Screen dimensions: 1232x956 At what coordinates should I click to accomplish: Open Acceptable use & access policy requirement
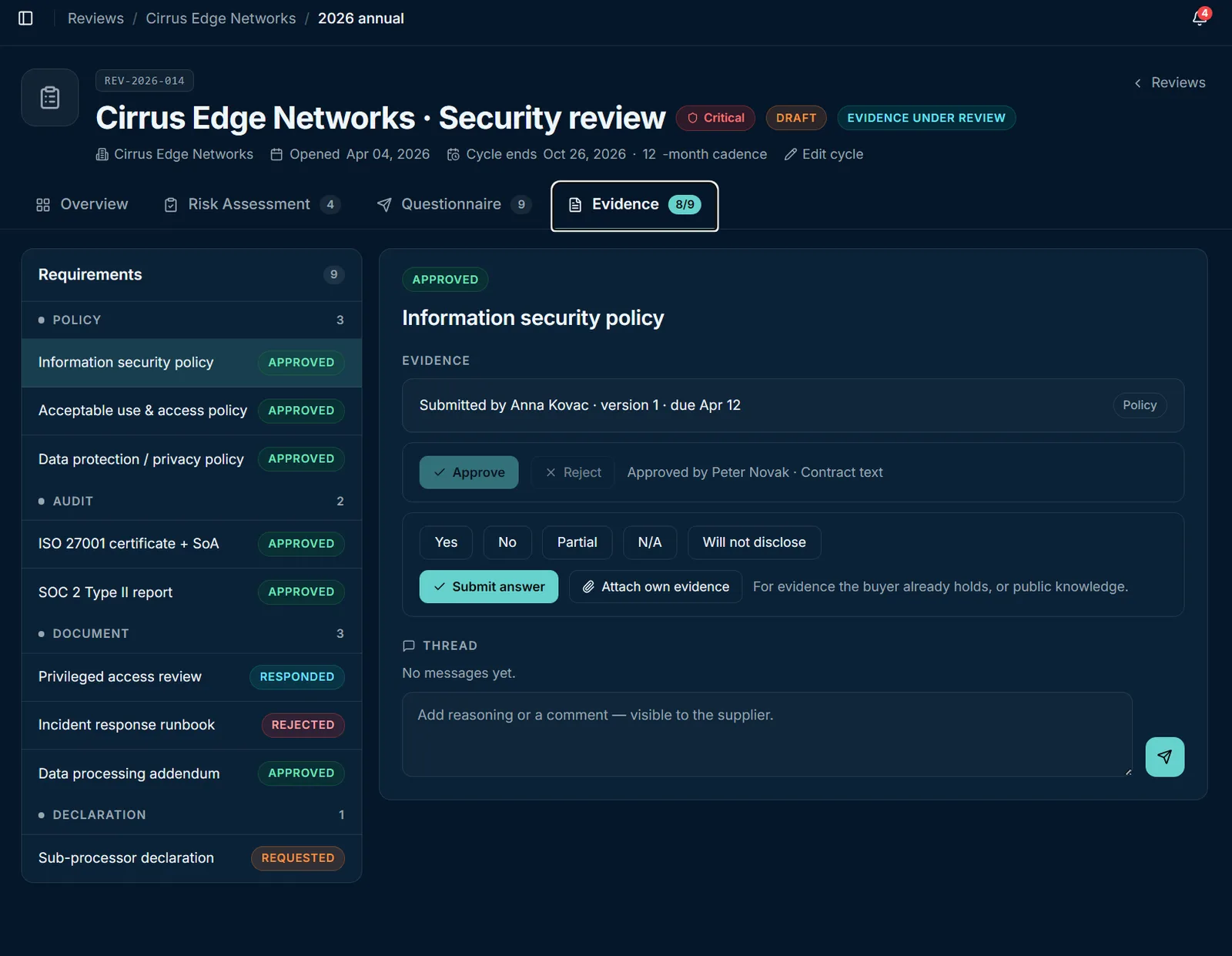pyautogui.click(x=192, y=411)
